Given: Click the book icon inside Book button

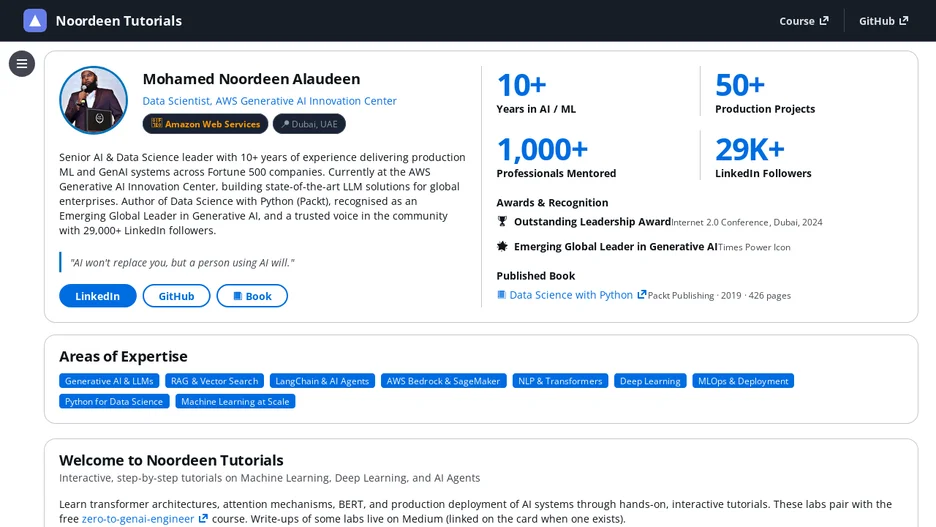Looking at the screenshot, I should pyautogui.click(x=238, y=296).
